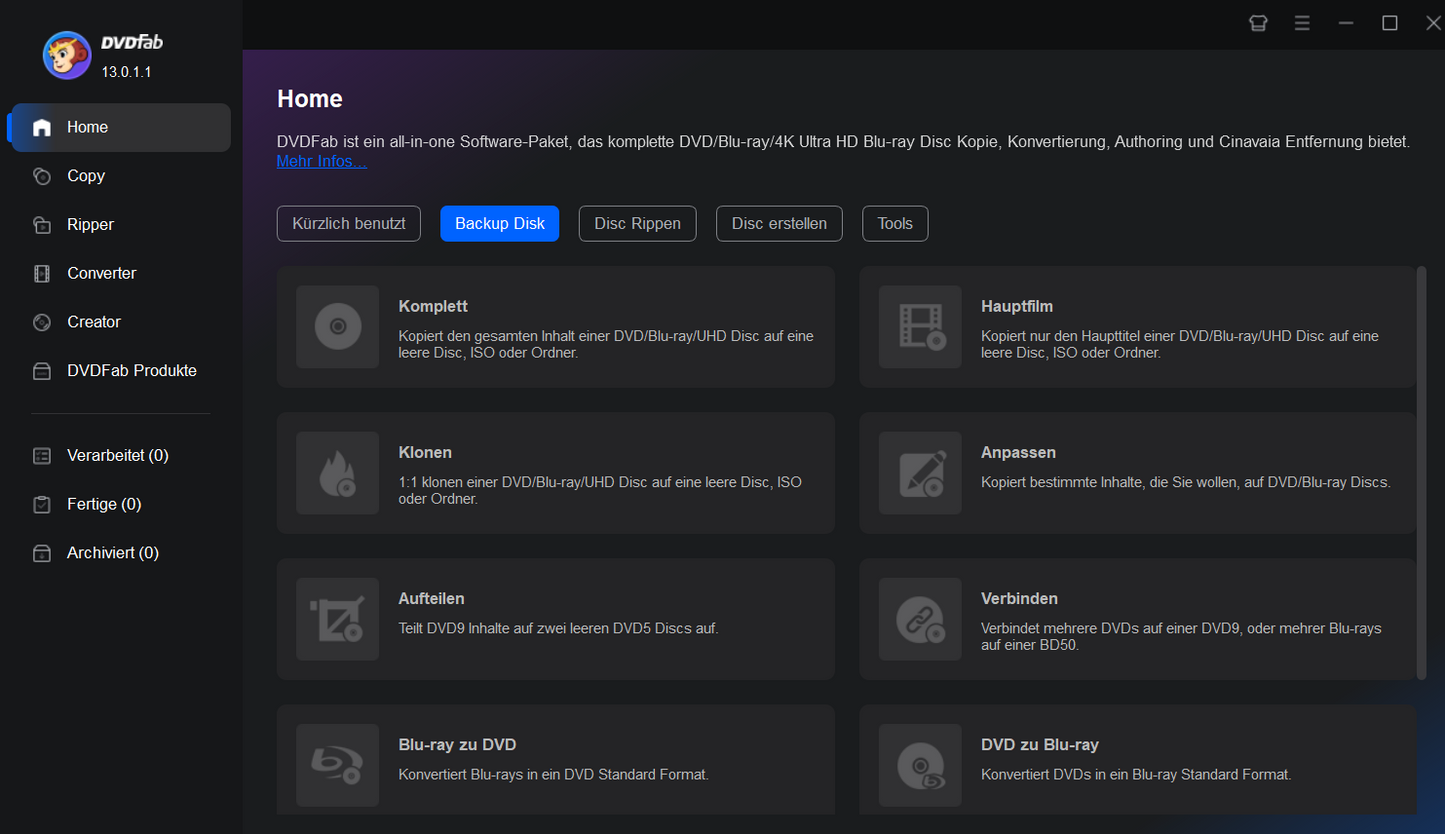Open the hamburger menu in title bar
This screenshot has height=834, width=1445.
1302,23
